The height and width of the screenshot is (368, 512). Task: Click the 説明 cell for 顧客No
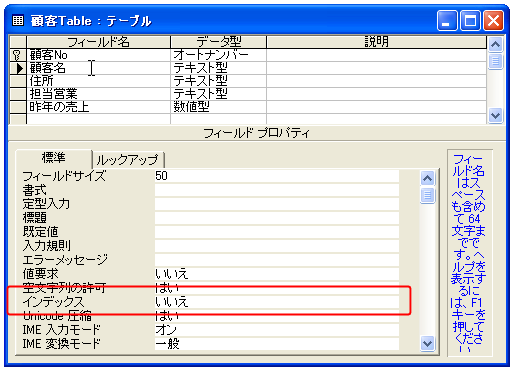point(376,55)
